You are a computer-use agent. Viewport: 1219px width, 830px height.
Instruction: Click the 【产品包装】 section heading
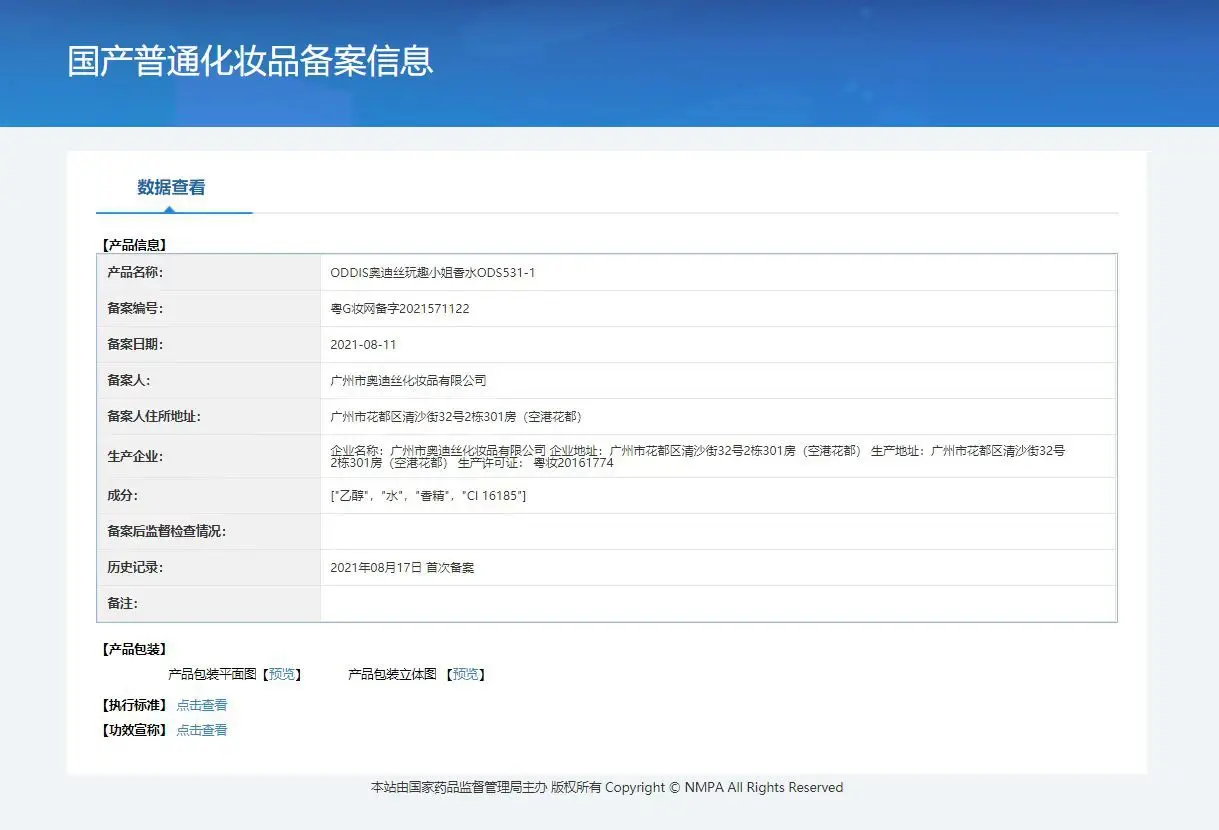(x=134, y=649)
